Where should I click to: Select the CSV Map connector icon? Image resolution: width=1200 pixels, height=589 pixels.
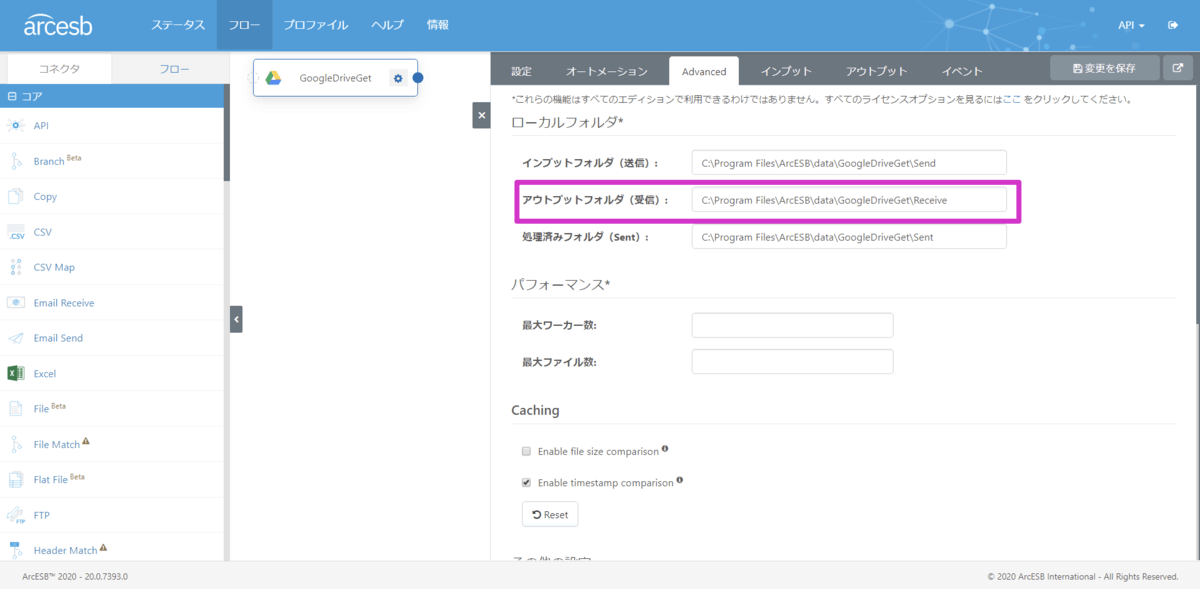[x=15, y=267]
